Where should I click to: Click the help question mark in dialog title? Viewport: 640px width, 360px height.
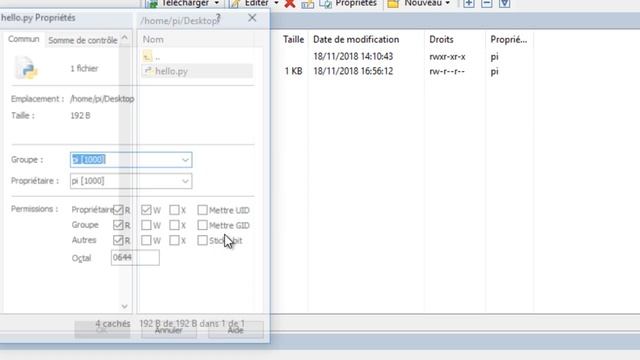click(x=218, y=18)
